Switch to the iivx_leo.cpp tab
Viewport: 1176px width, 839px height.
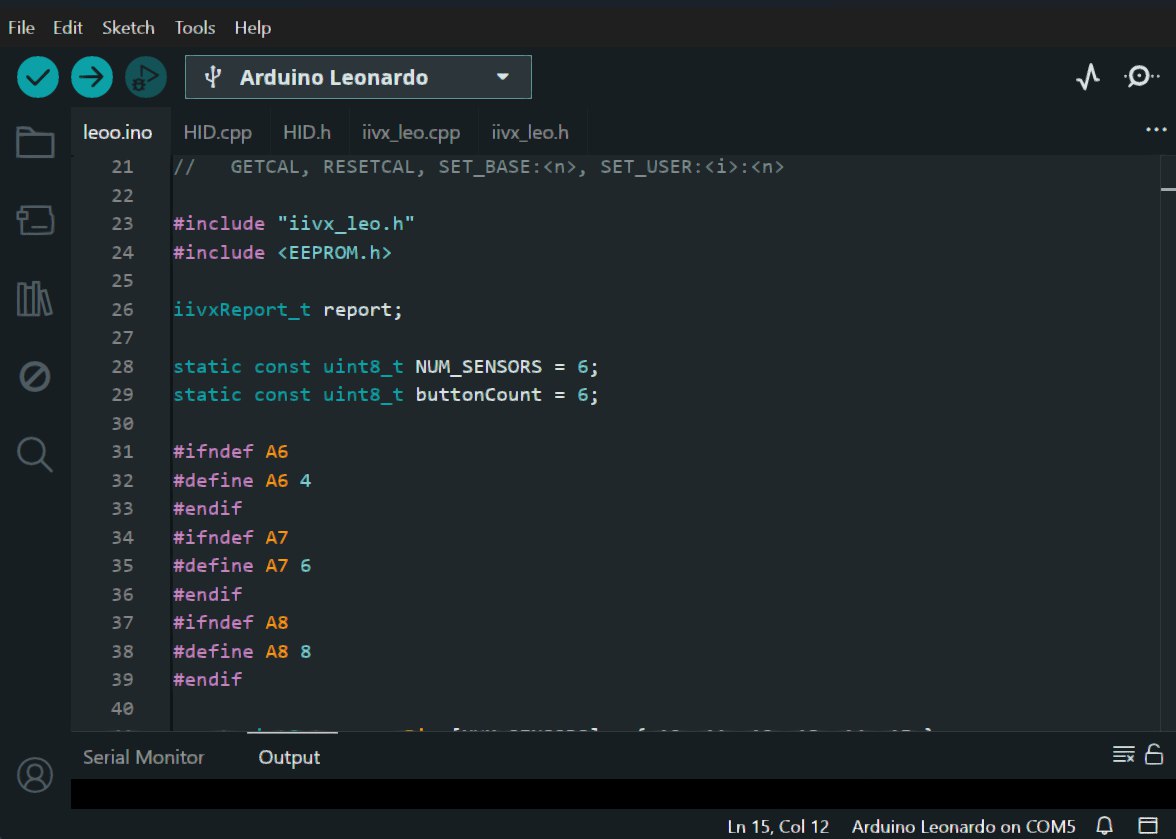tap(411, 132)
